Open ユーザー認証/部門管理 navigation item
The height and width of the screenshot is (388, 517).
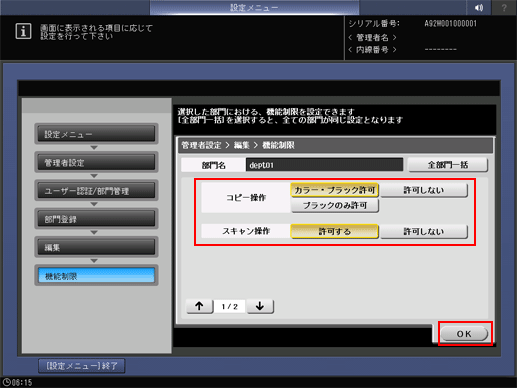[96, 191]
